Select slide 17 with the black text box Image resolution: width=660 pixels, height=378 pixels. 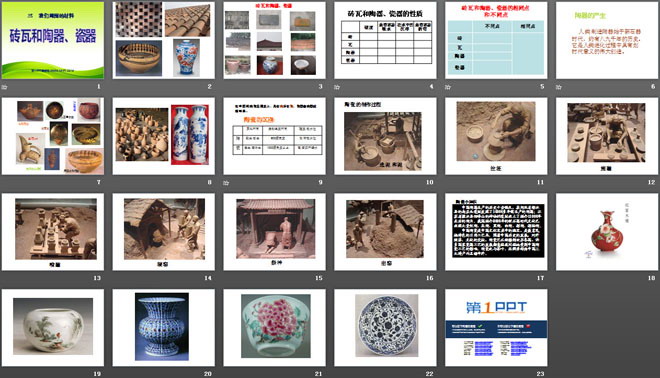pos(496,232)
